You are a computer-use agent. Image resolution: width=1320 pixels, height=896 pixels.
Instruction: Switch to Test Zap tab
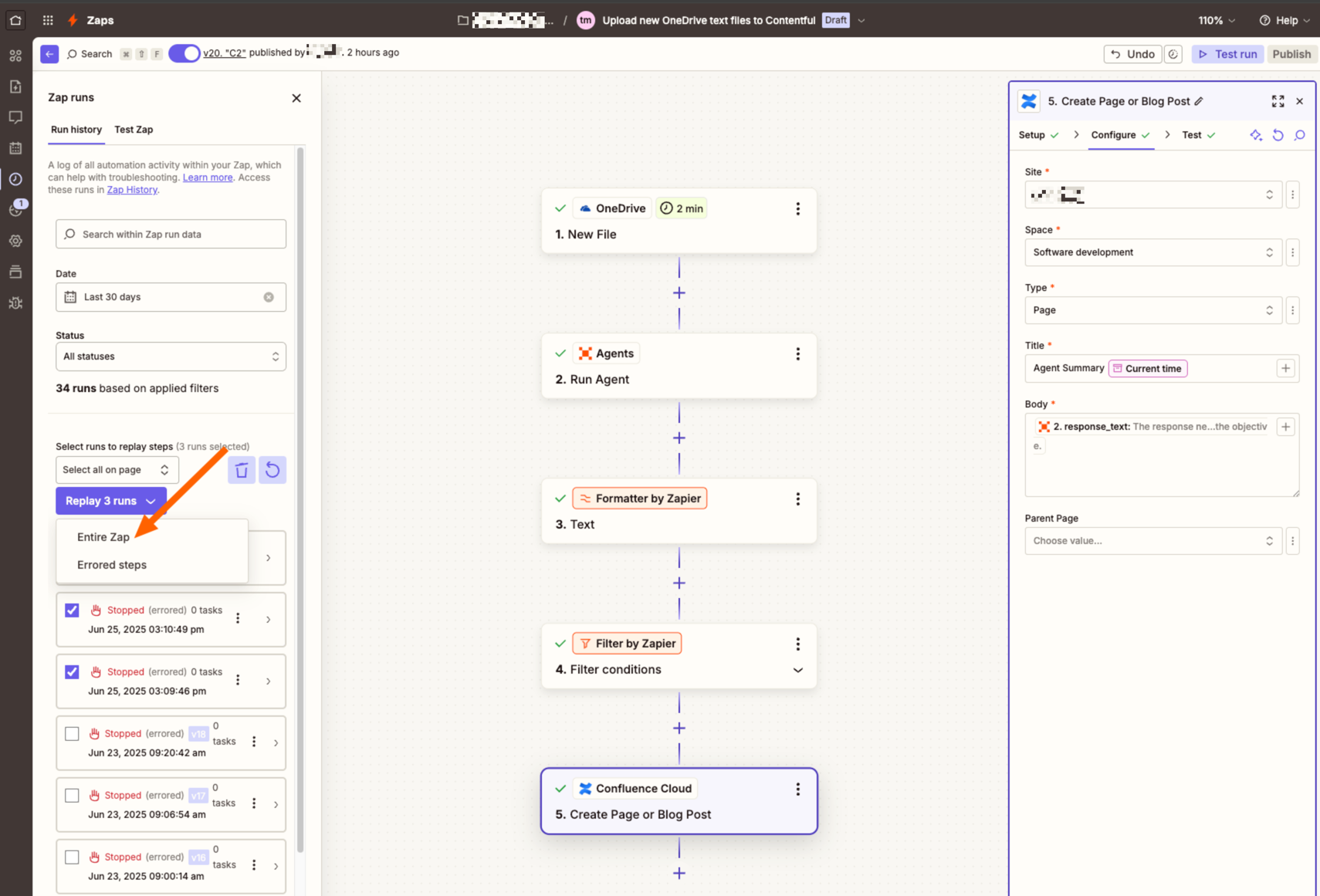[x=134, y=130]
